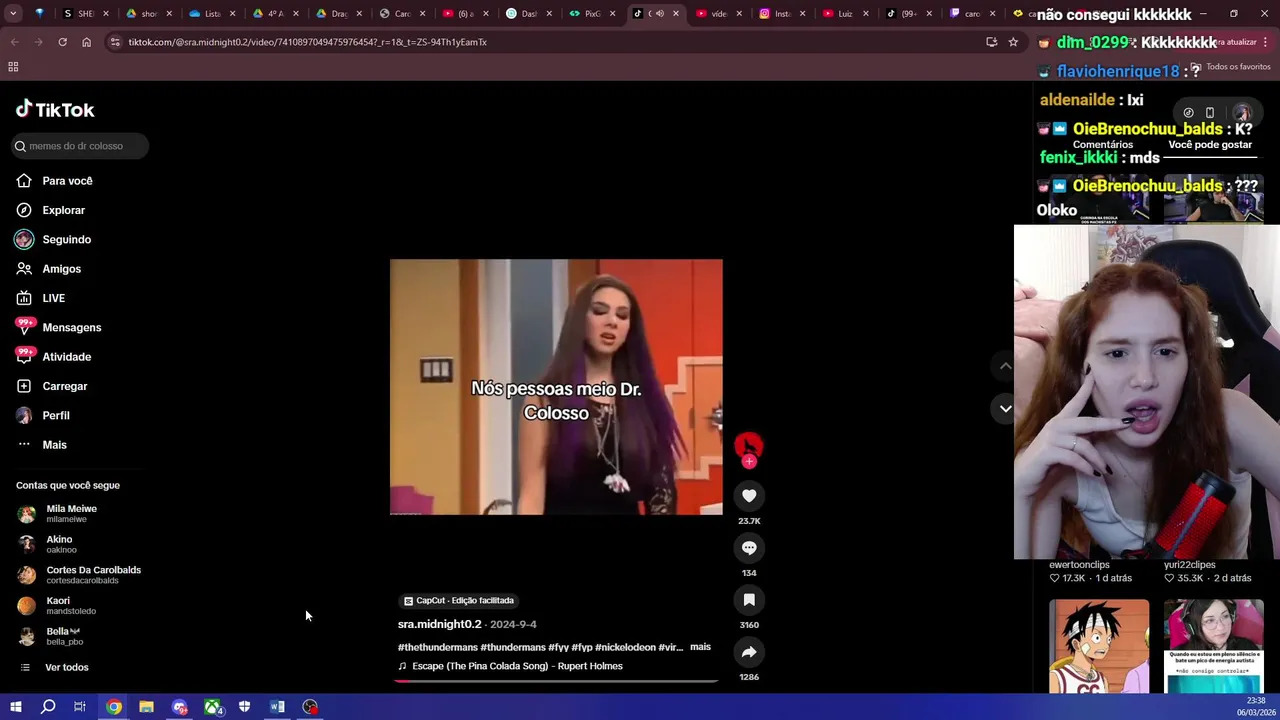The image size is (1280, 720).
Task: Open the sra.midnight0.2 creator profile
Action: pyautogui.click(x=439, y=624)
